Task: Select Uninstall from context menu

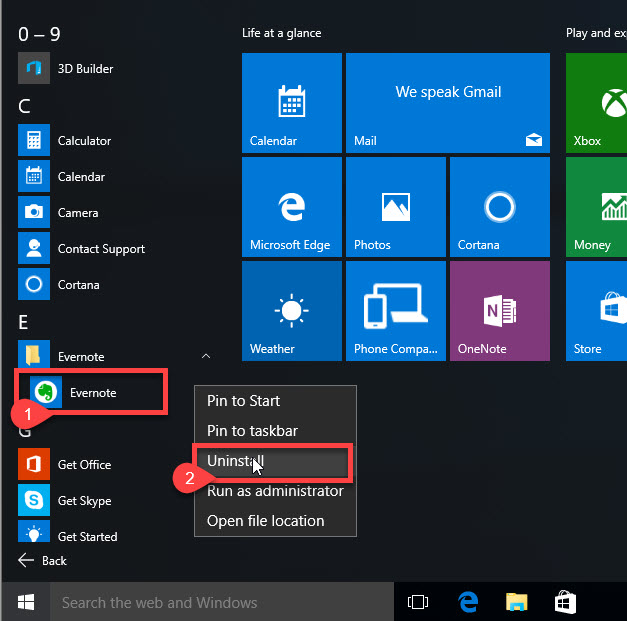Action: [276, 461]
